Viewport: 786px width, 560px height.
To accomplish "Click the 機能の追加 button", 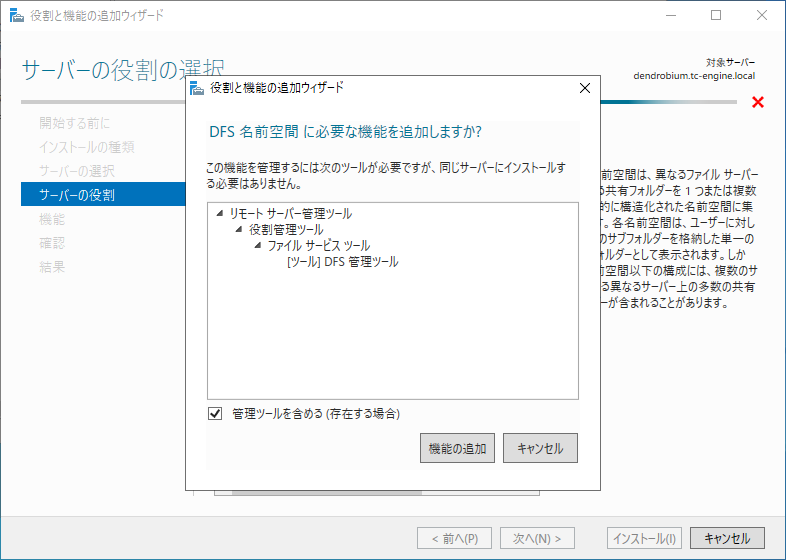I will tap(457, 448).
